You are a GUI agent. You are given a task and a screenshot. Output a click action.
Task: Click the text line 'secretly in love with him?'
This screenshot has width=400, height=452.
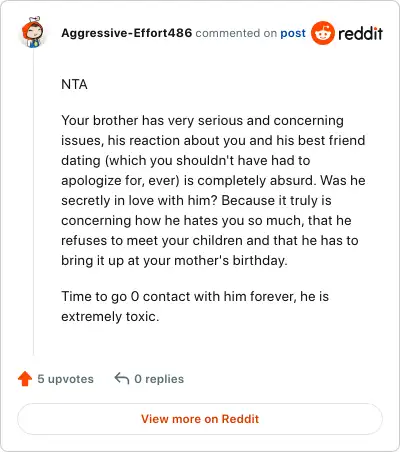click(139, 201)
